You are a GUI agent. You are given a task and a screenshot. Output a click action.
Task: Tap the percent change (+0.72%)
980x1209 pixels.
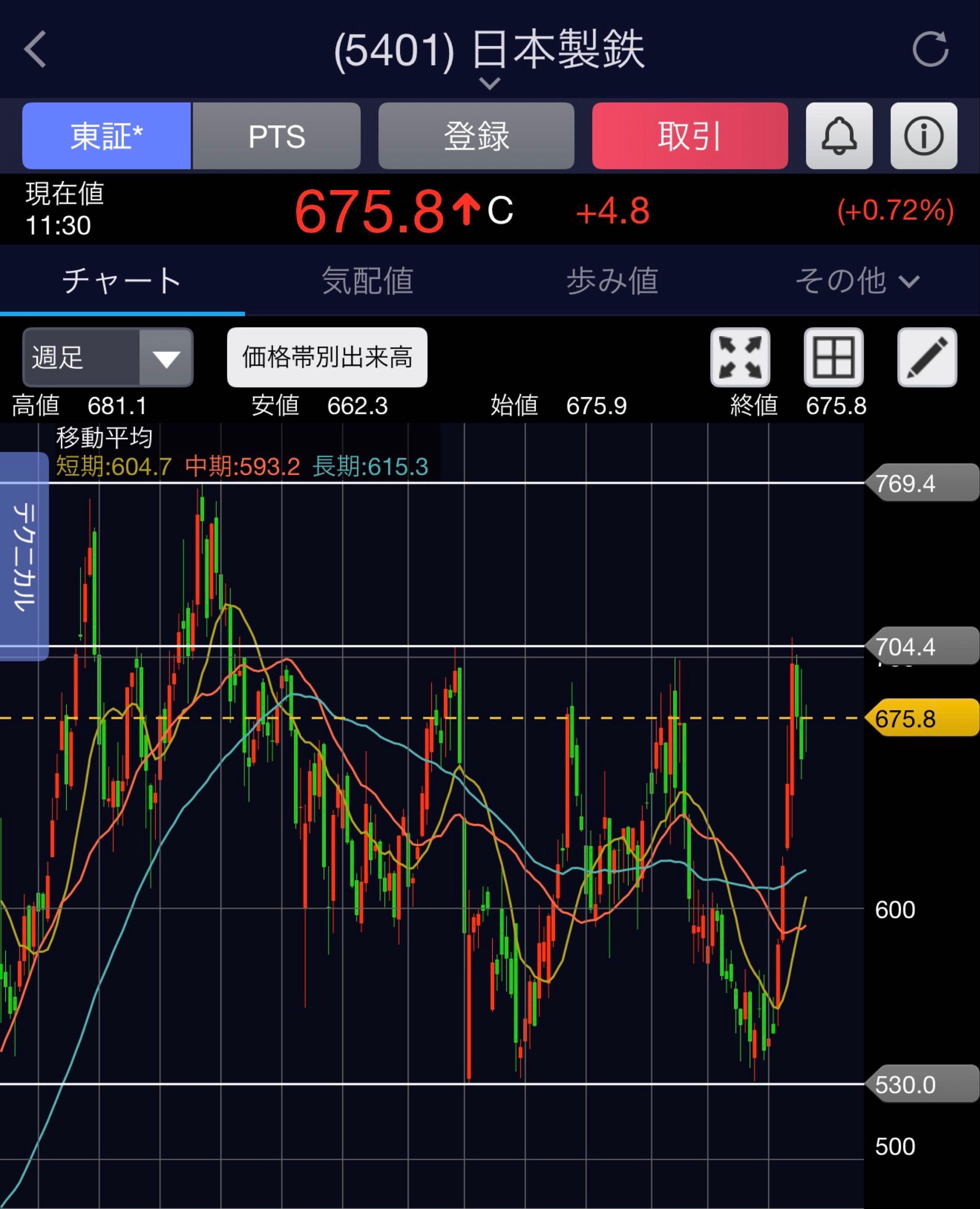pos(895,211)
